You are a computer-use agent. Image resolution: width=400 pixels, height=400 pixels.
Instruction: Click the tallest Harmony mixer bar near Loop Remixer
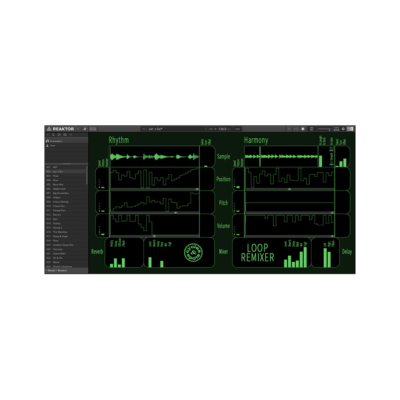305,257
